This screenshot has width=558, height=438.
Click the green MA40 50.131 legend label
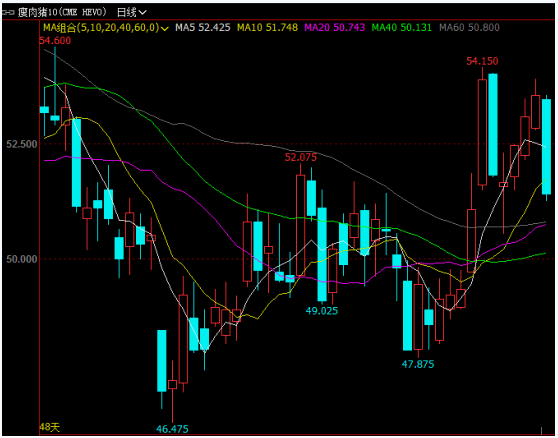(401, 27)
